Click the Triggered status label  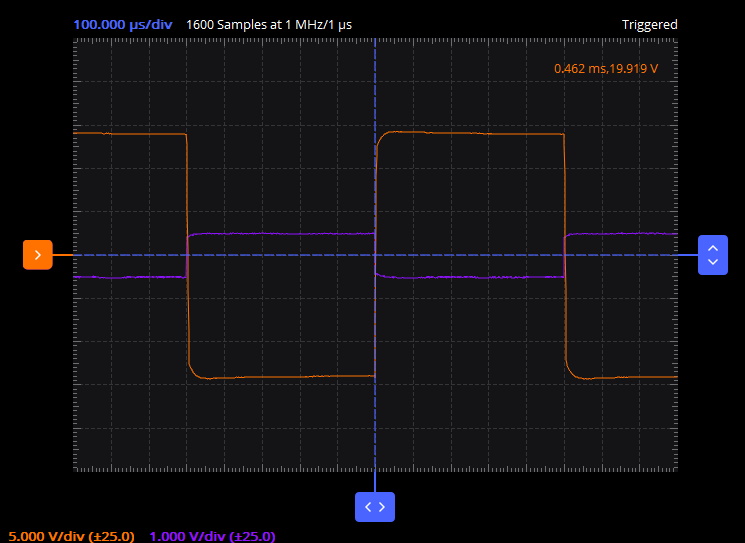click(x=649, y=25)
